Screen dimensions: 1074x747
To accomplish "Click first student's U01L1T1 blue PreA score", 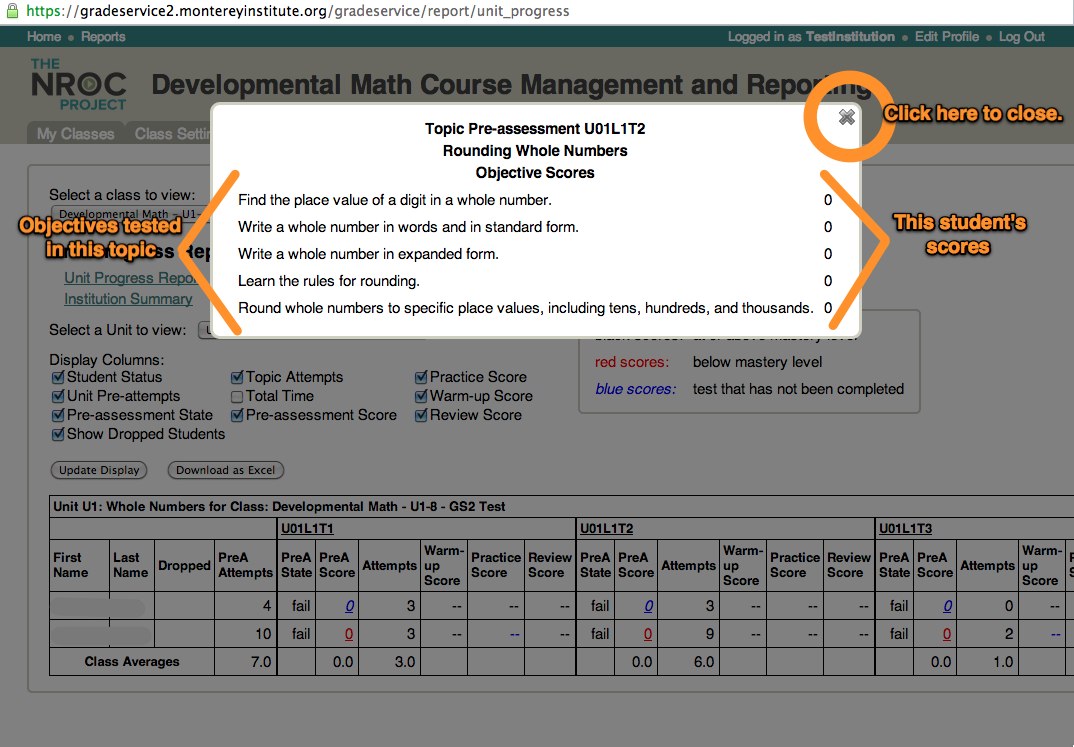I will point(349,606).
